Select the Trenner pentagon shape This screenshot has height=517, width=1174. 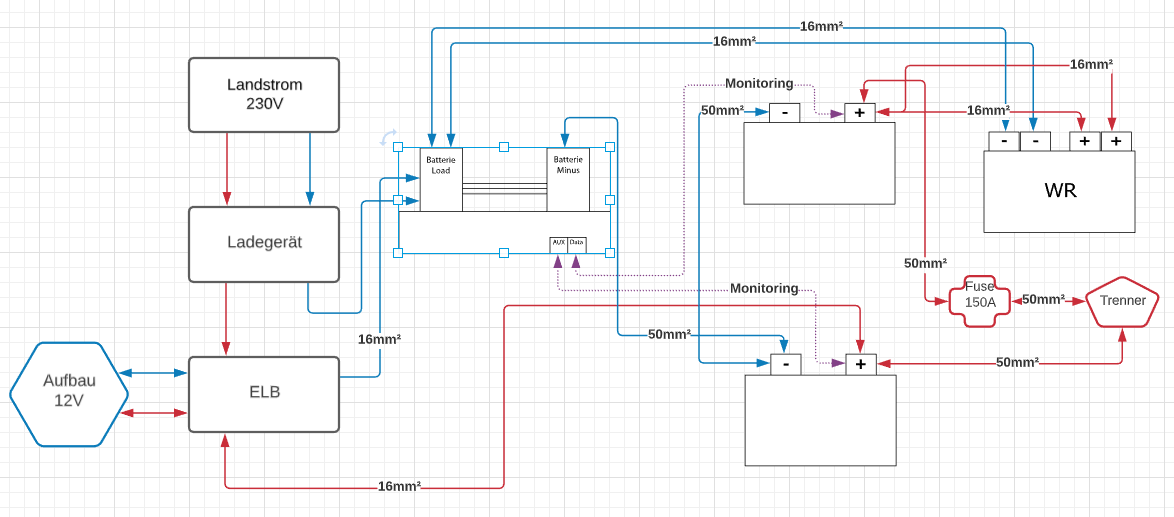coord(1122,301)
